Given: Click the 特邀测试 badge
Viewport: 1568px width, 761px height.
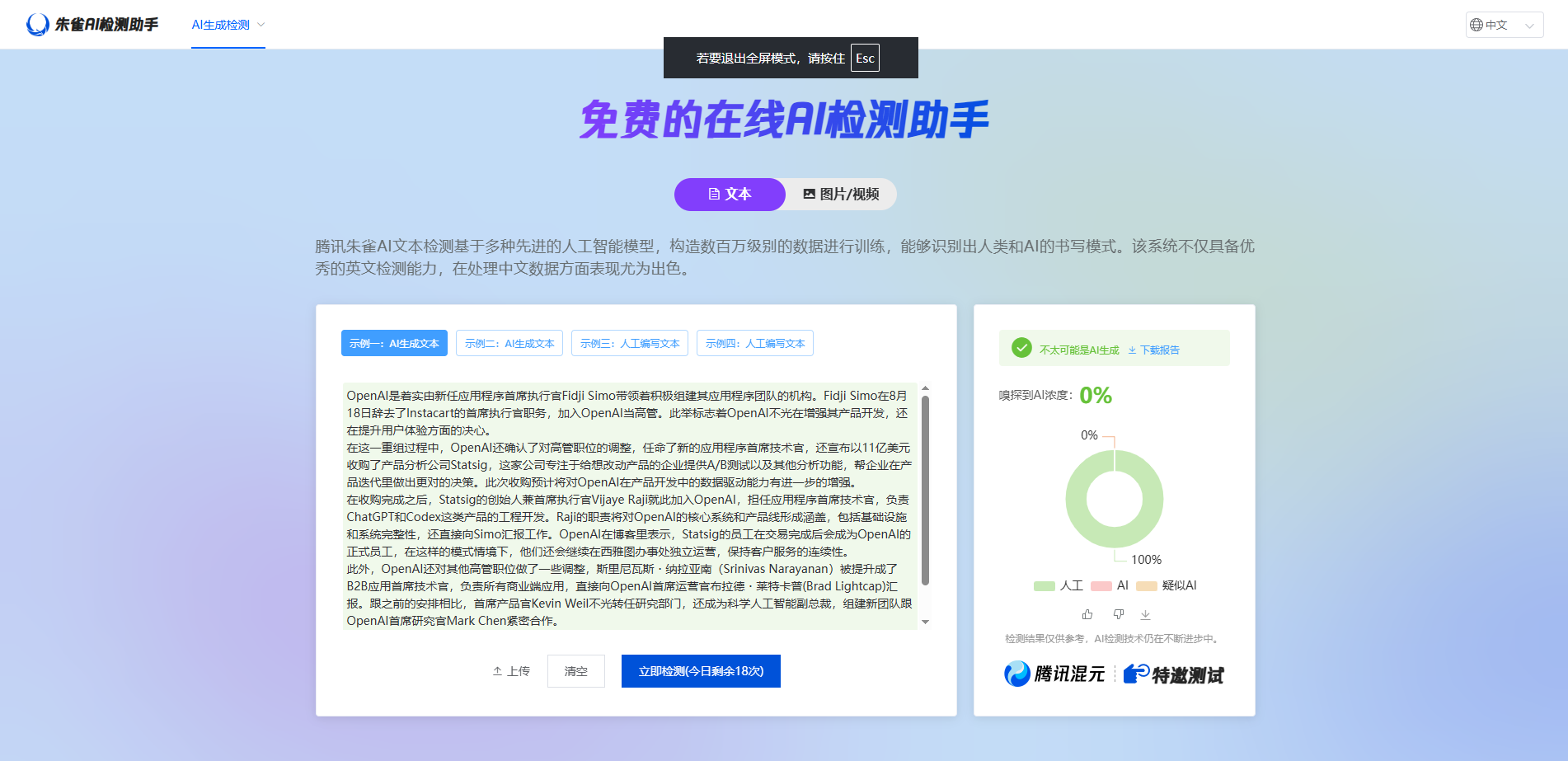Looking at the screenshot, I should point(1173,674).
